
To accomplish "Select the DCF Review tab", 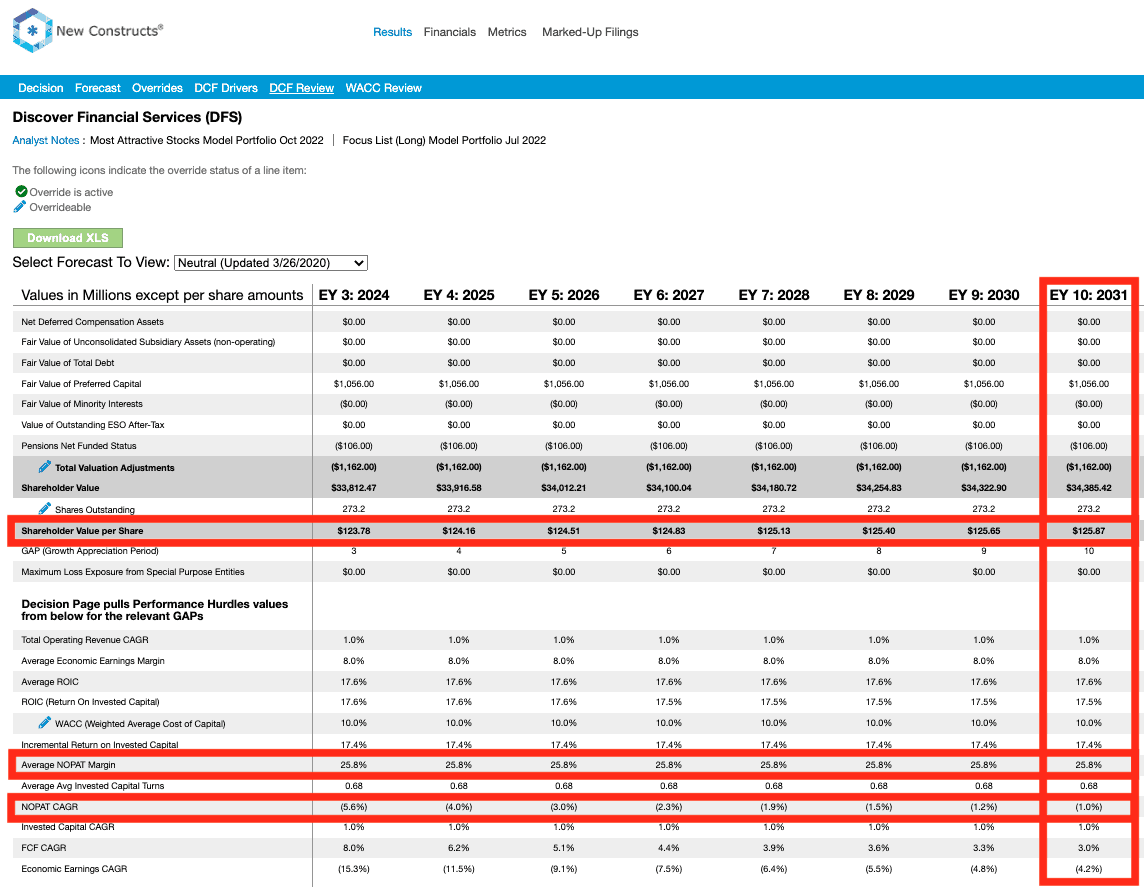I will click(x=301, y=88).
